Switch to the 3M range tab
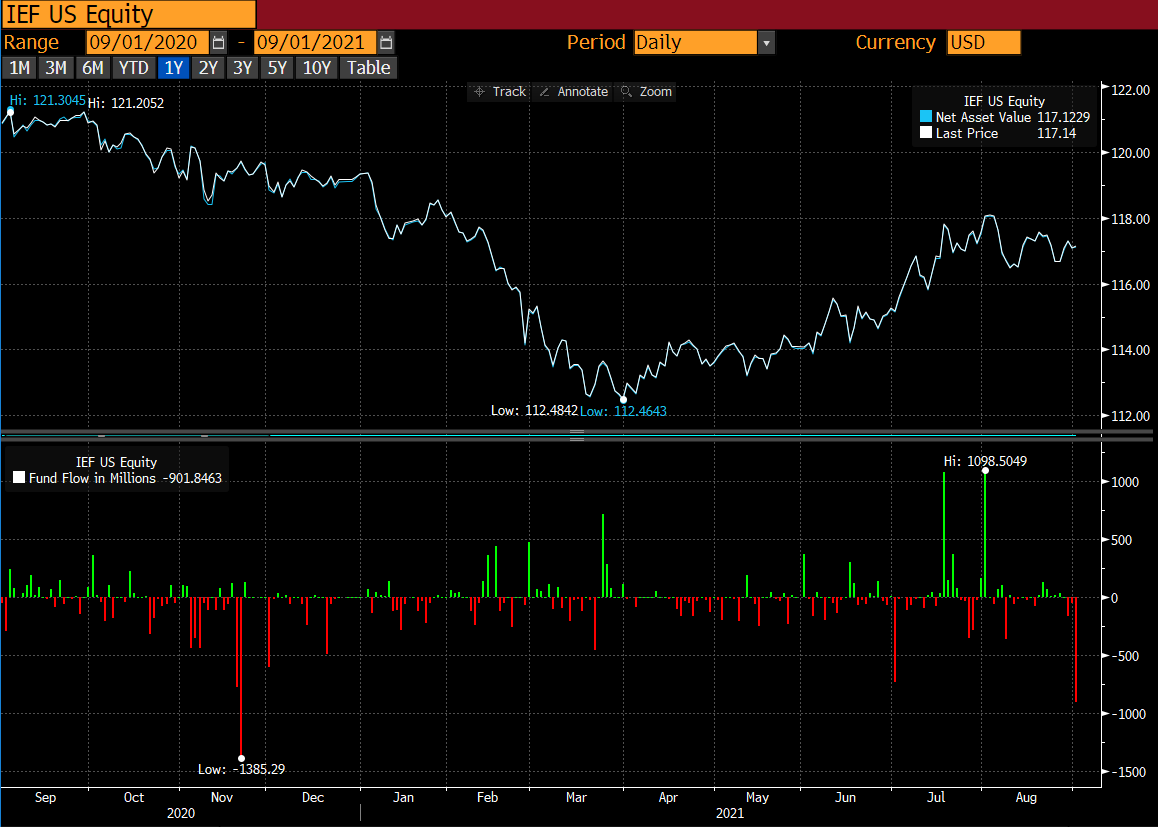Screen dimensions: 1158x827 click(56, 68)
